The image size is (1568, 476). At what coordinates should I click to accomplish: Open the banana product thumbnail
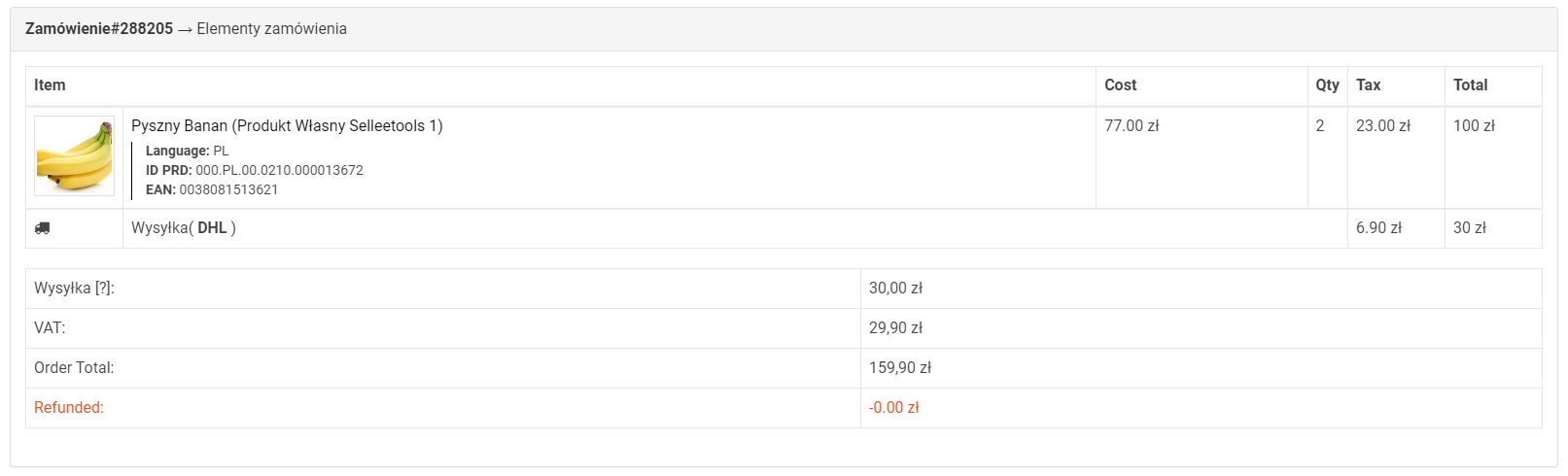pos(74,156)
